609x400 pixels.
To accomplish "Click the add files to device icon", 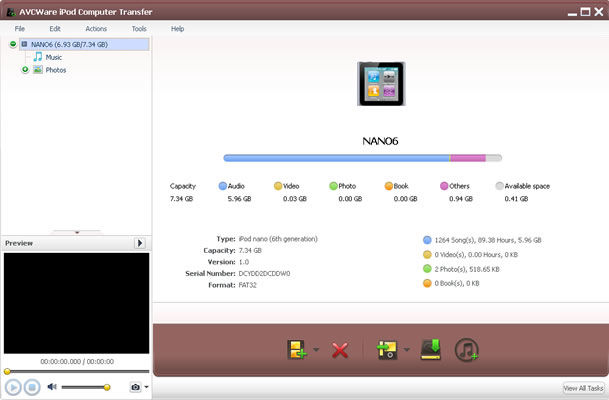I will coord(297,350).
